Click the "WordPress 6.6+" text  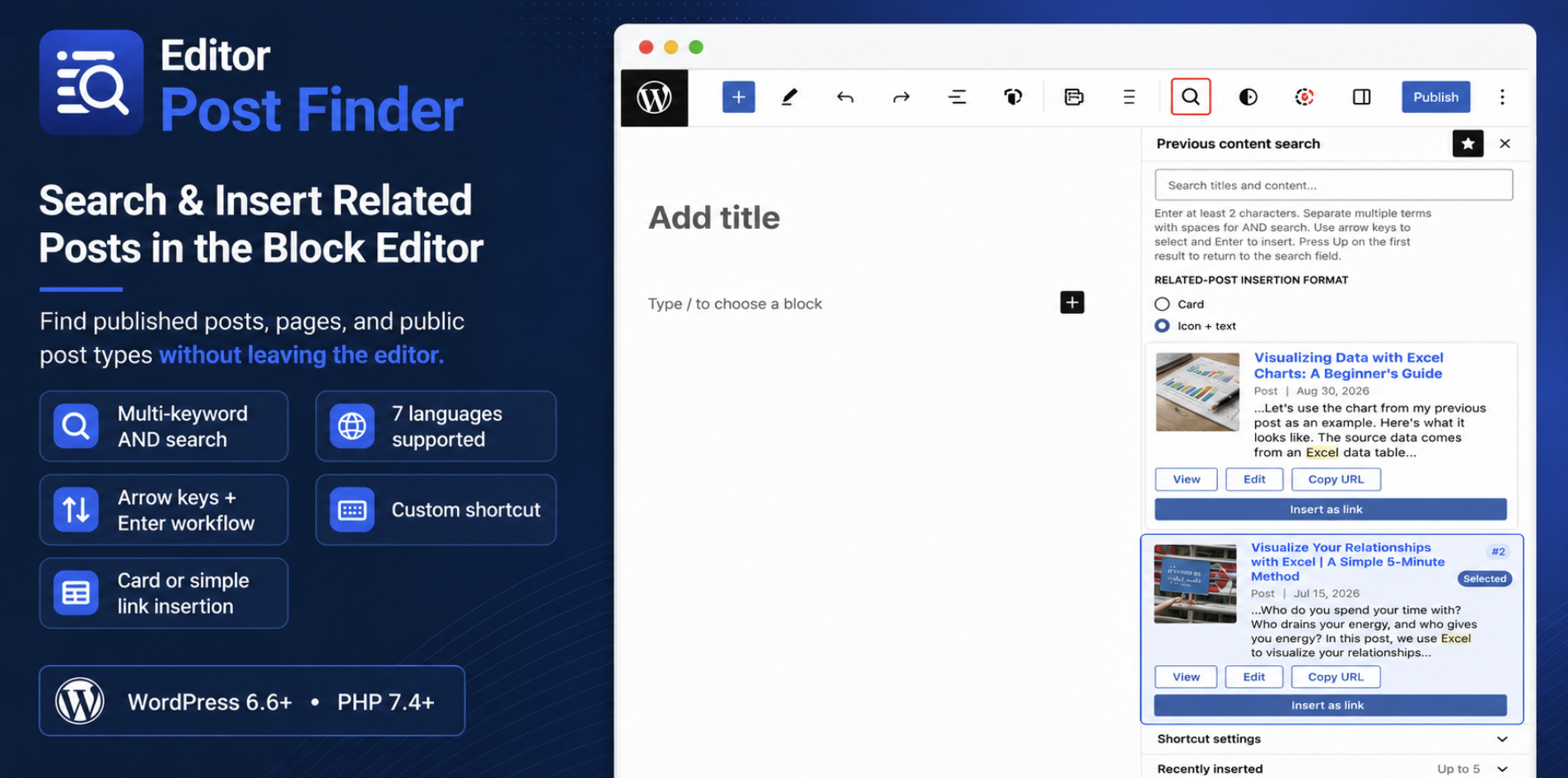[210, 702]
